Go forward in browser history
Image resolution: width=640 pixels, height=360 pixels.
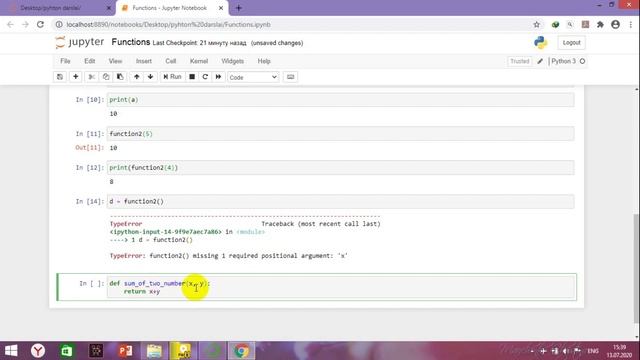(x=25, y=24)
